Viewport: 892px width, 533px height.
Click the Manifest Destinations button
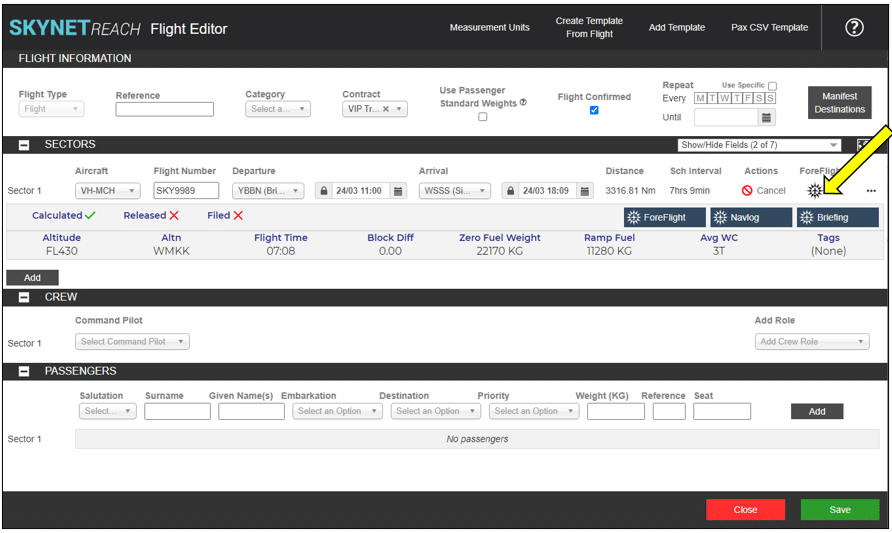(839, 103)
